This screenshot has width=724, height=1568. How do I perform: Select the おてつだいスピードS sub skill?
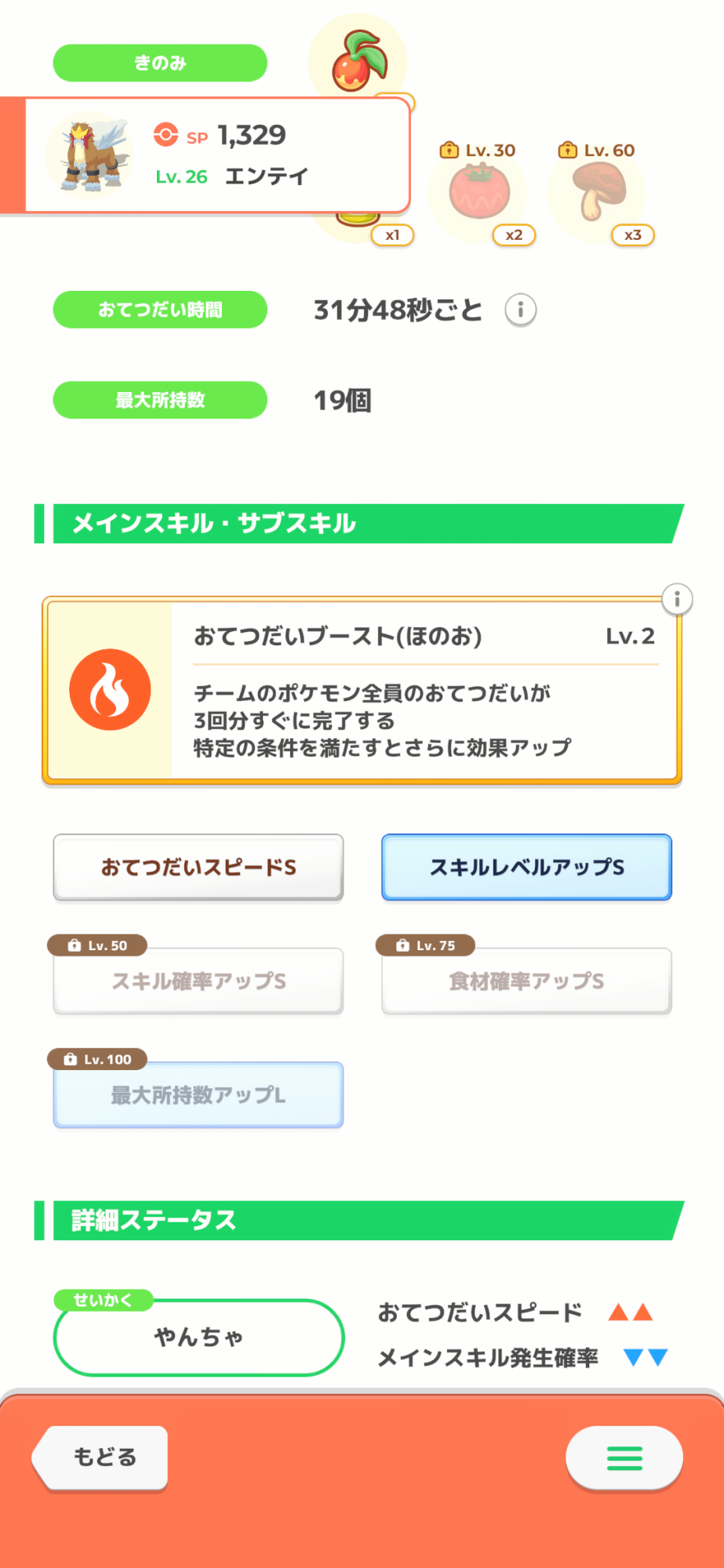pos(198,867)
